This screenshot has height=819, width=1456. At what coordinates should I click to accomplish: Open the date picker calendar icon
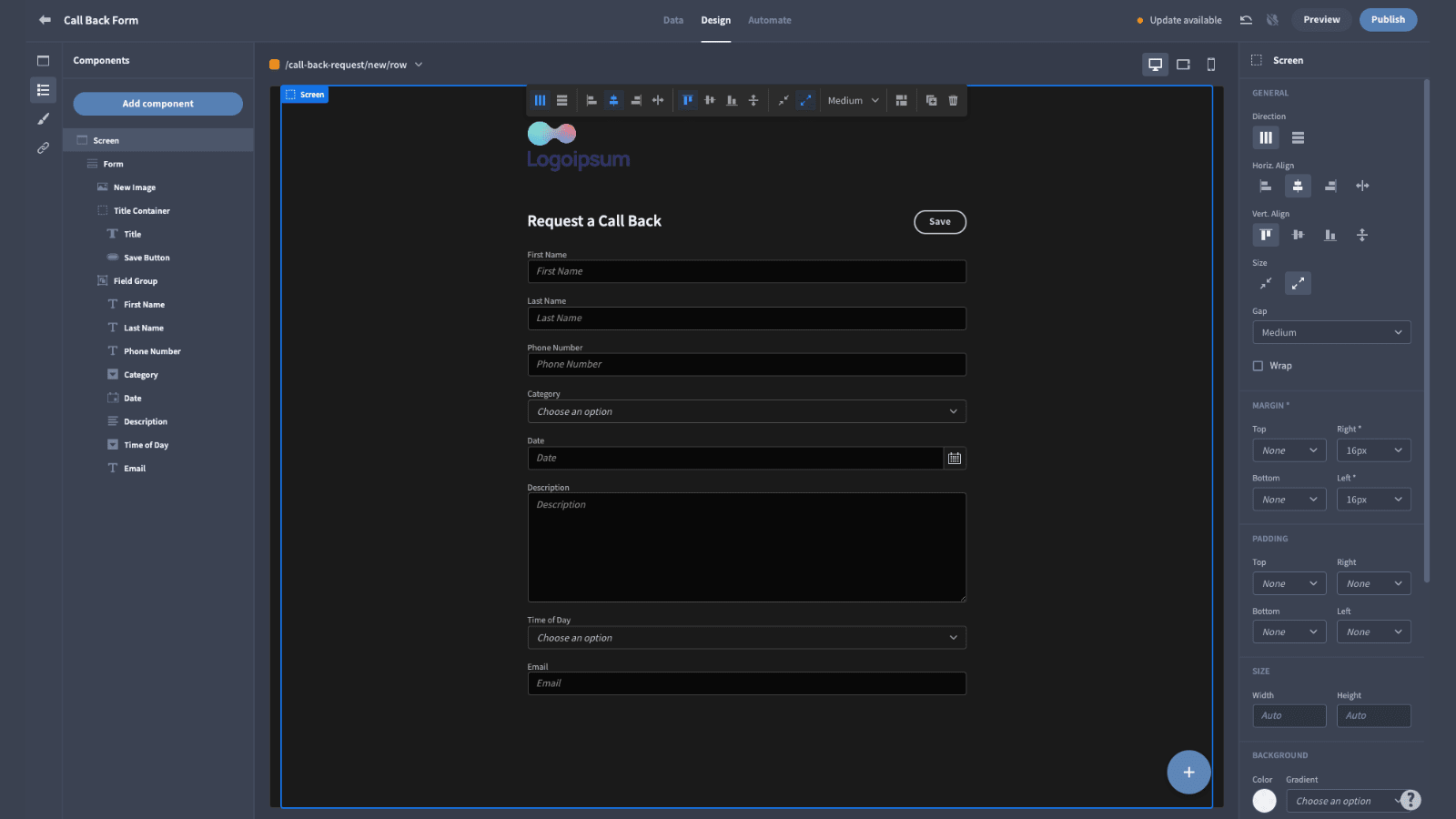pyautogui.click(x=955, y=458)
